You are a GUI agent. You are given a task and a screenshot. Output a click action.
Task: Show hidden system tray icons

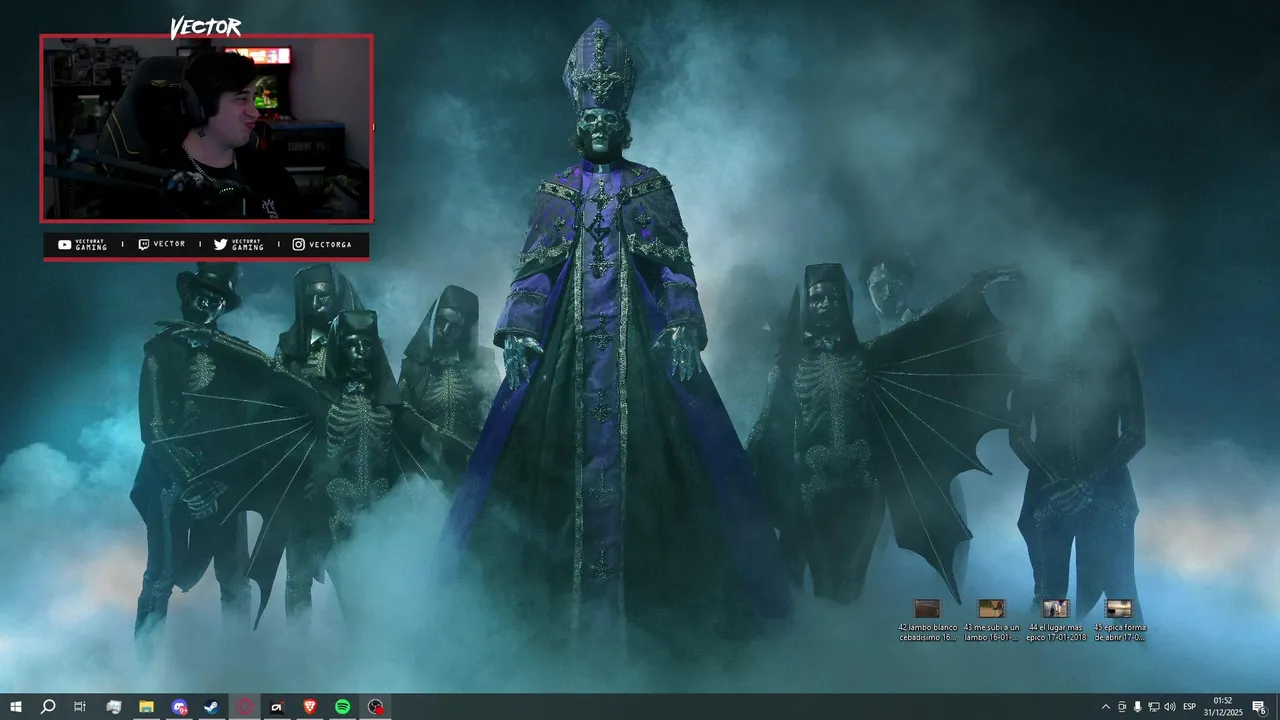[1105, 707]
